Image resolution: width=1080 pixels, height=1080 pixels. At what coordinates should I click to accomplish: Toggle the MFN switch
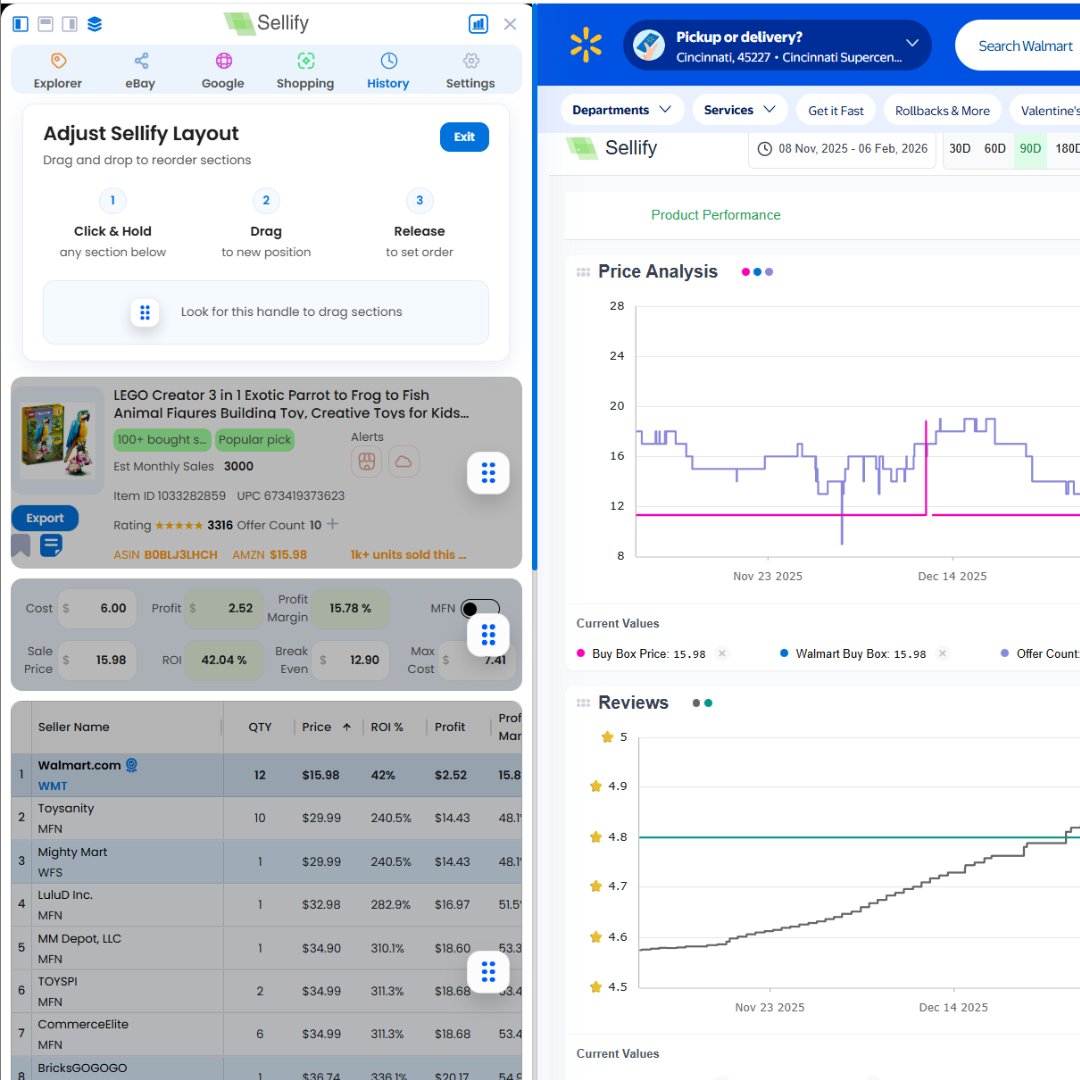[480, 608]
